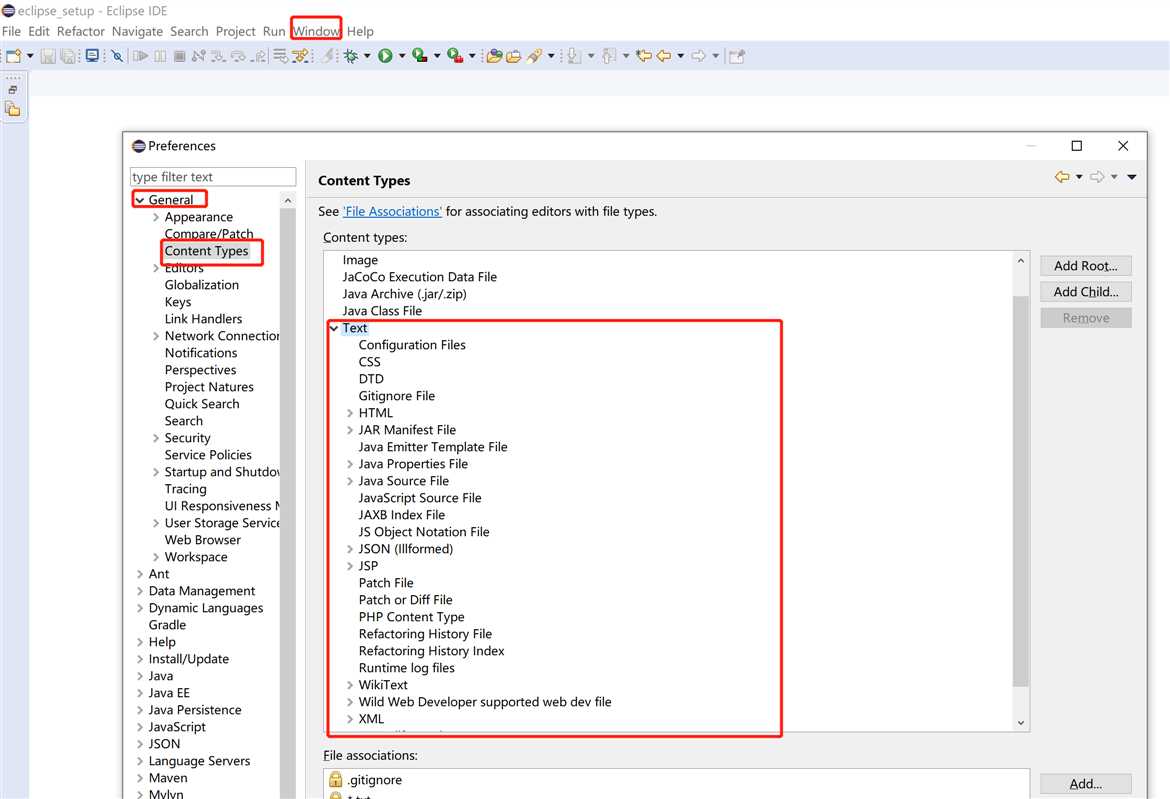
Task: Expand the HTML content type
Action: [349, 413]
